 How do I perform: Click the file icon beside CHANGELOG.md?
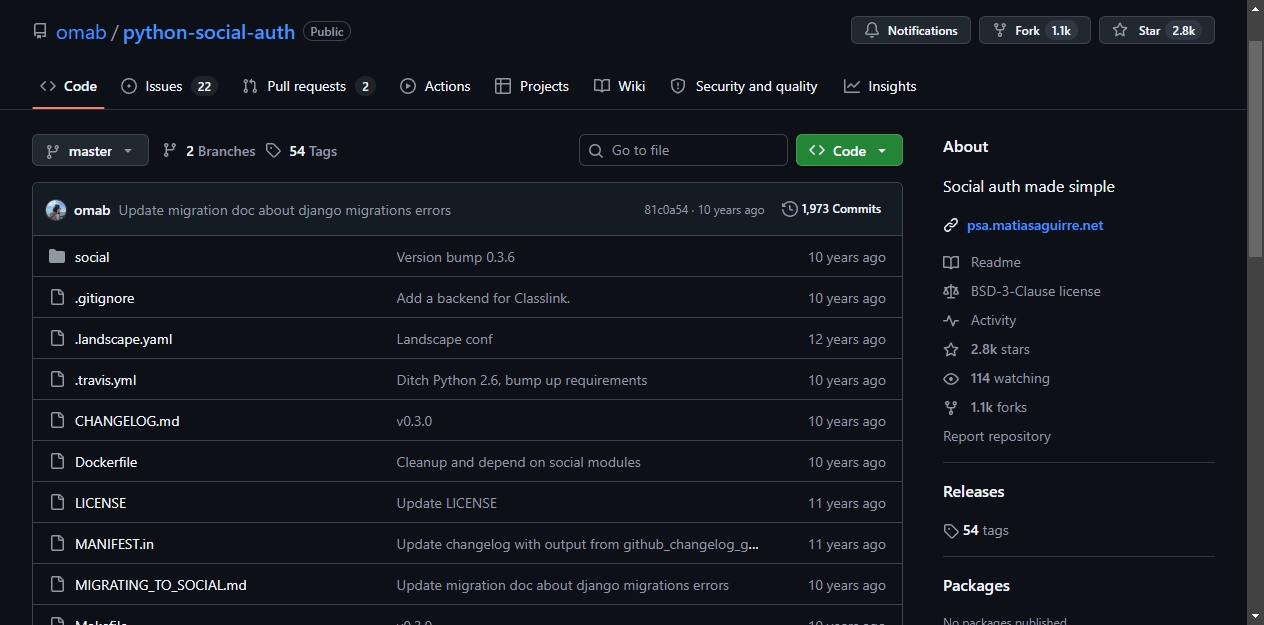pos(57,421)
